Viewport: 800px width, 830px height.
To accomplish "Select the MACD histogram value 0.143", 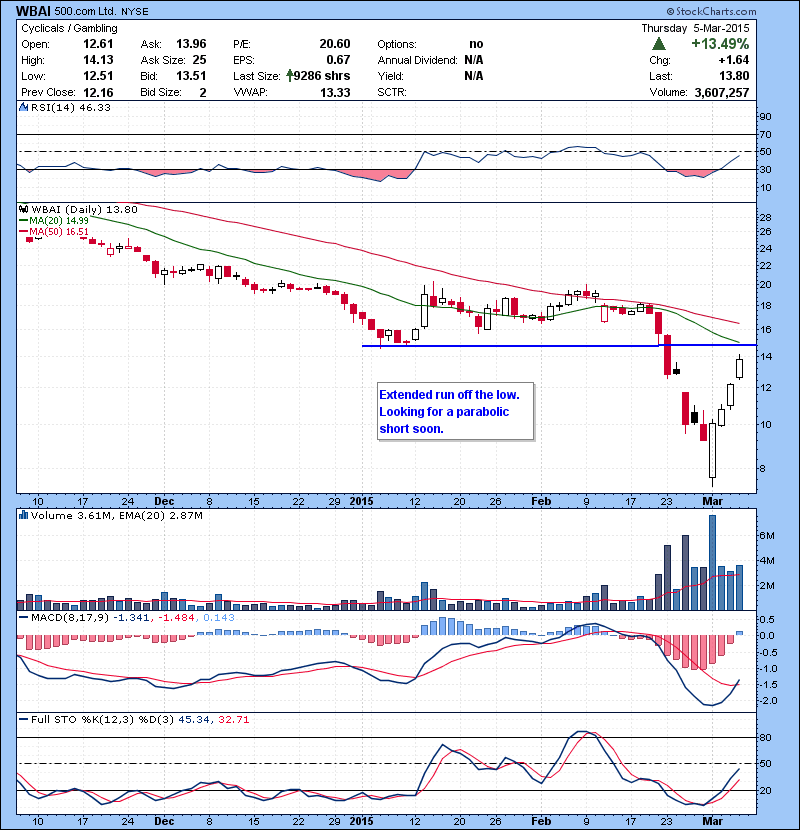I will click(x=219, y=617).
